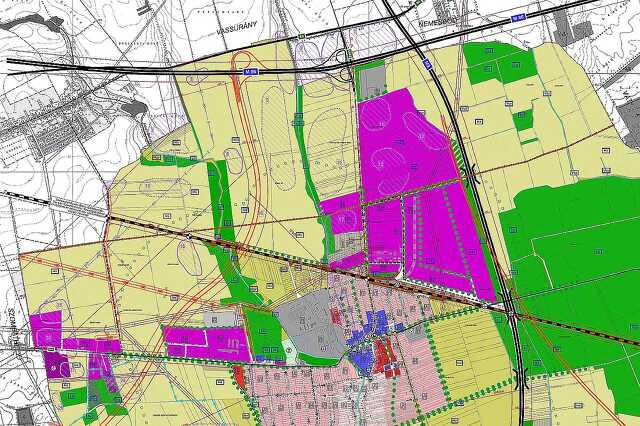640x426 pixels.
Task: Click the bridge symbol where the brown road crosses the expressway
Action: pyautogui.click(x=473, y=171)
